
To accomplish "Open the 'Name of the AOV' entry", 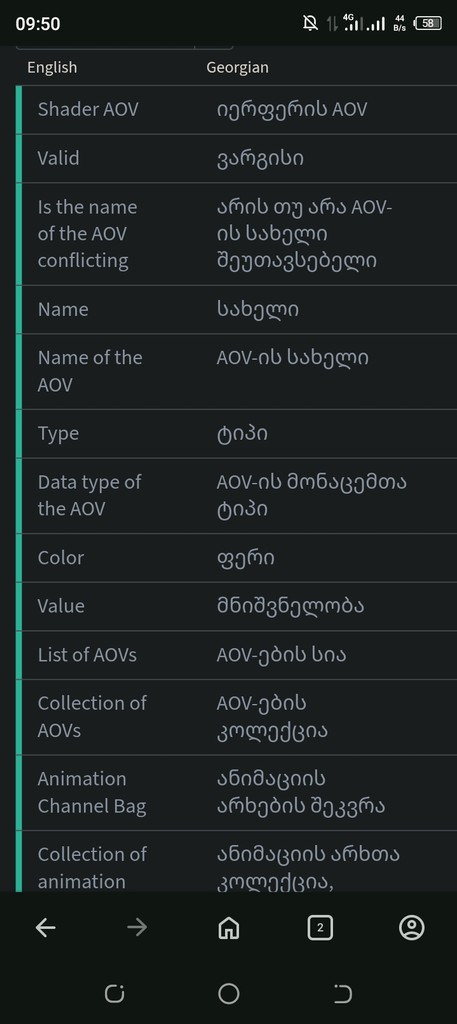I will point(236,372).
